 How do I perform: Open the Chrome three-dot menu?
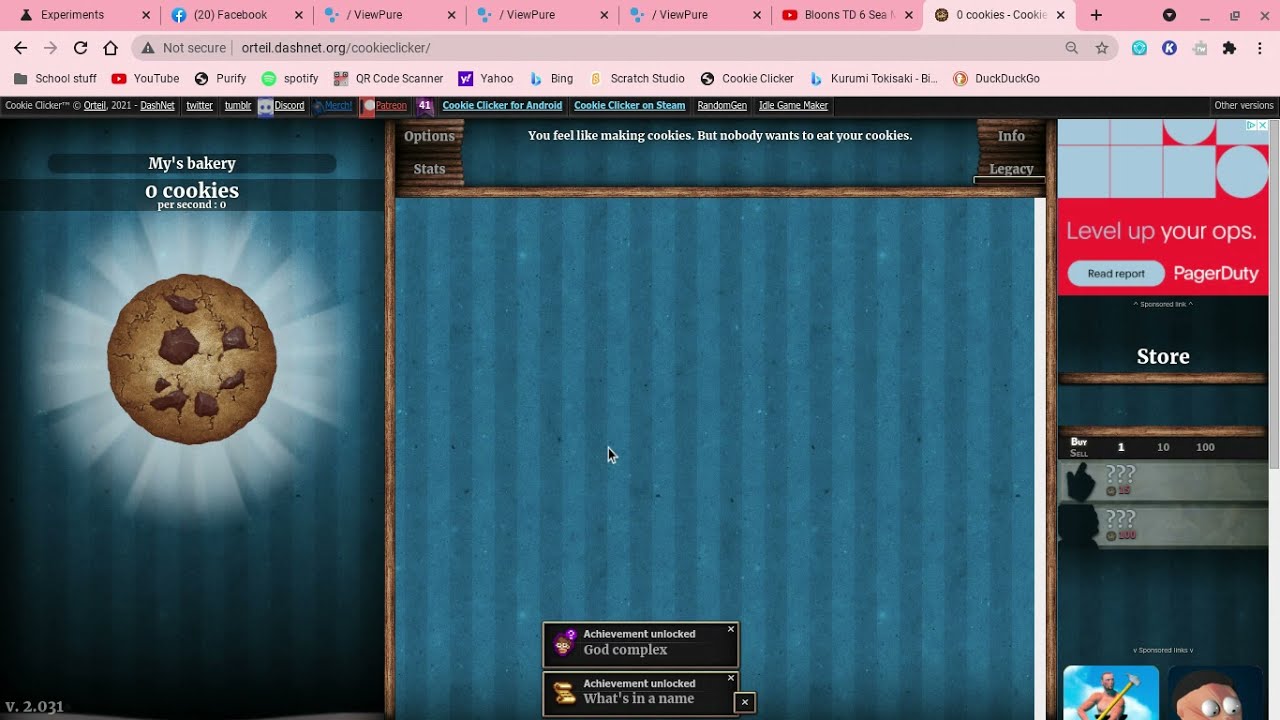[x=1260, y=48]
